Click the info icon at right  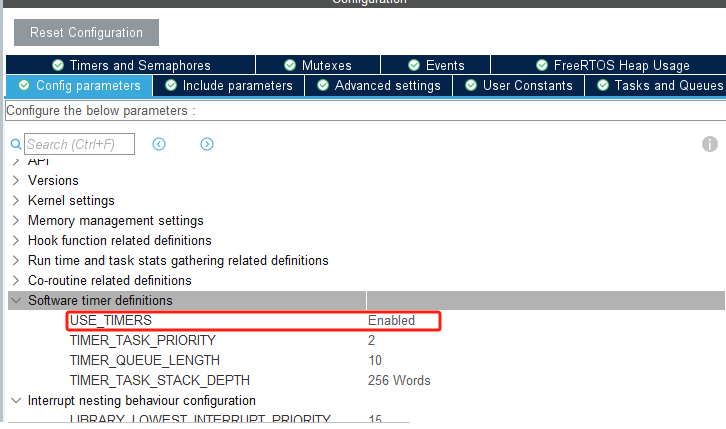click(x=709, y=144)
